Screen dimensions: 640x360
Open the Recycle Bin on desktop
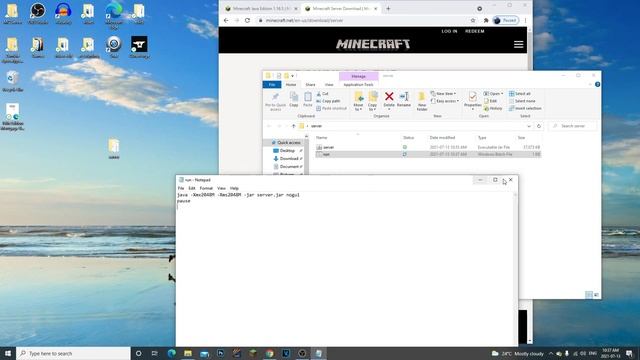(12, 81)
